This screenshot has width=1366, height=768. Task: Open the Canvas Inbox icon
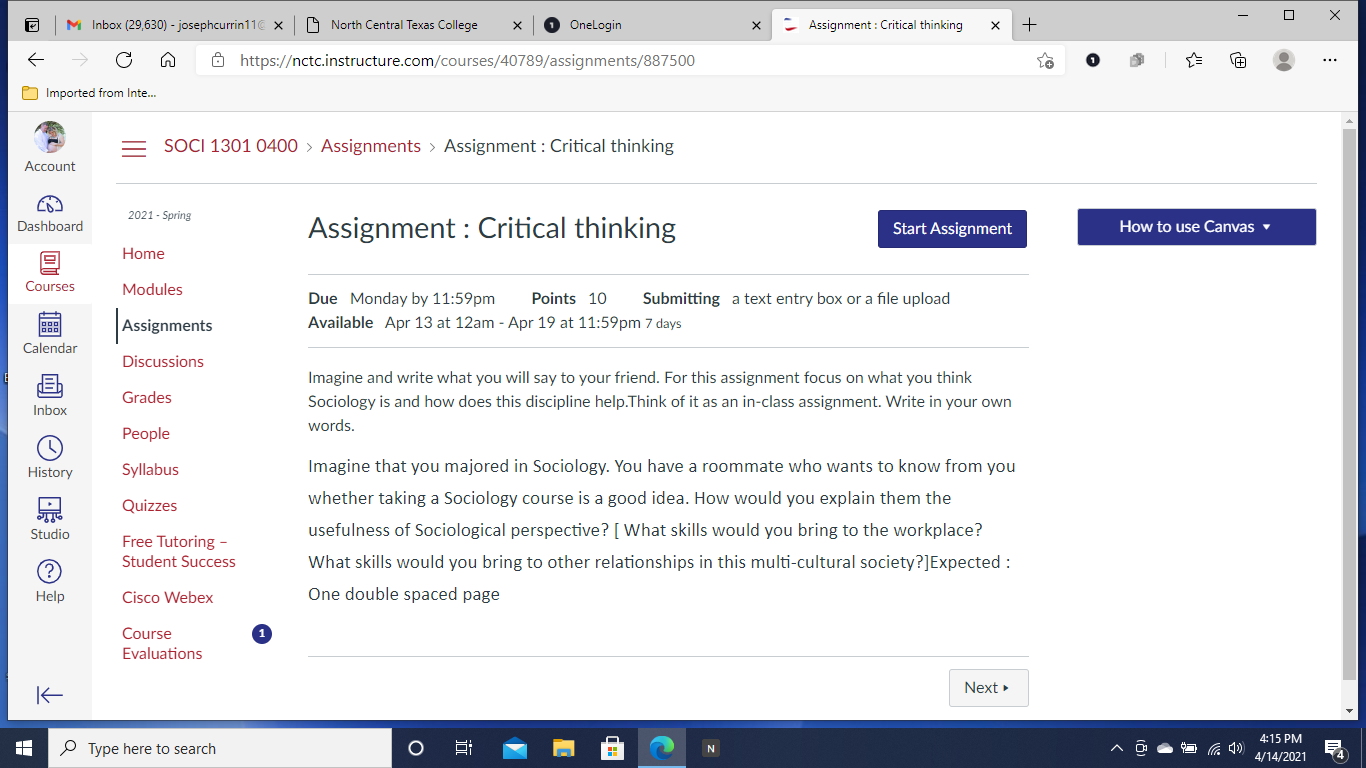click(50, 387)
